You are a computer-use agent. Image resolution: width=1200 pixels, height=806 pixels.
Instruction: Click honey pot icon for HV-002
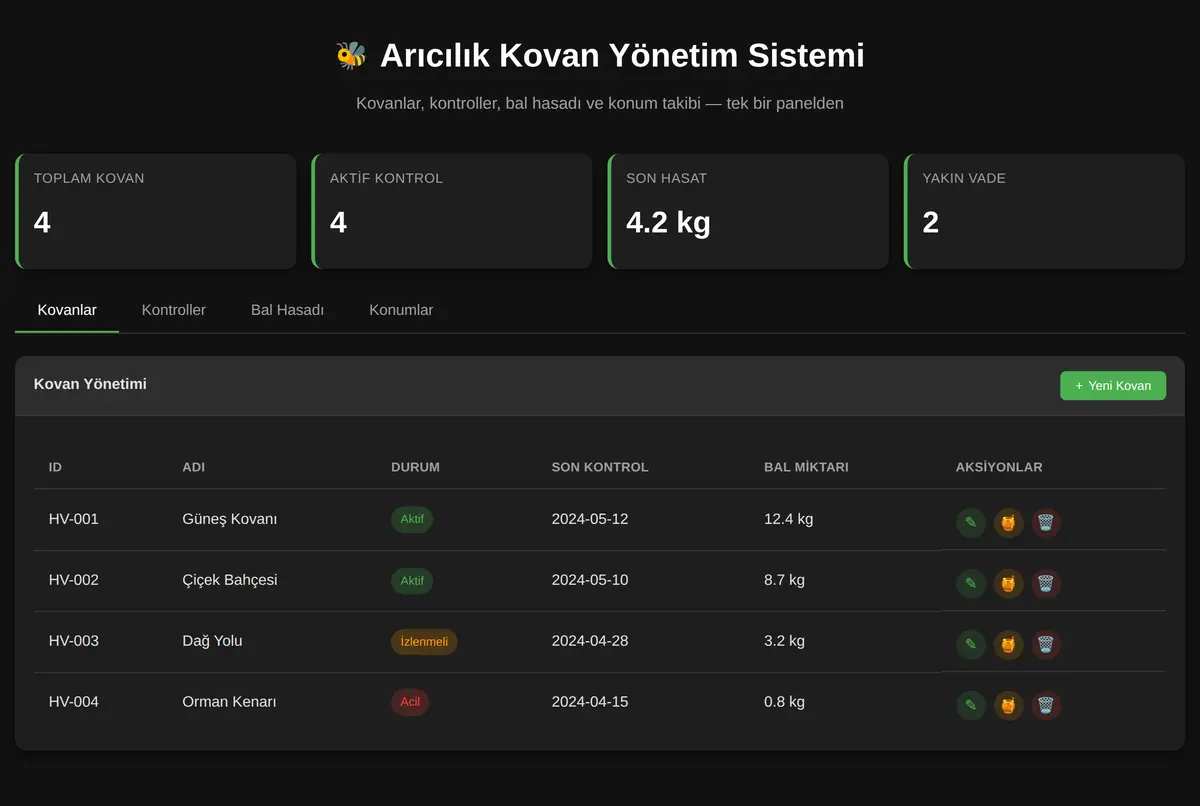coord(1008,583)
